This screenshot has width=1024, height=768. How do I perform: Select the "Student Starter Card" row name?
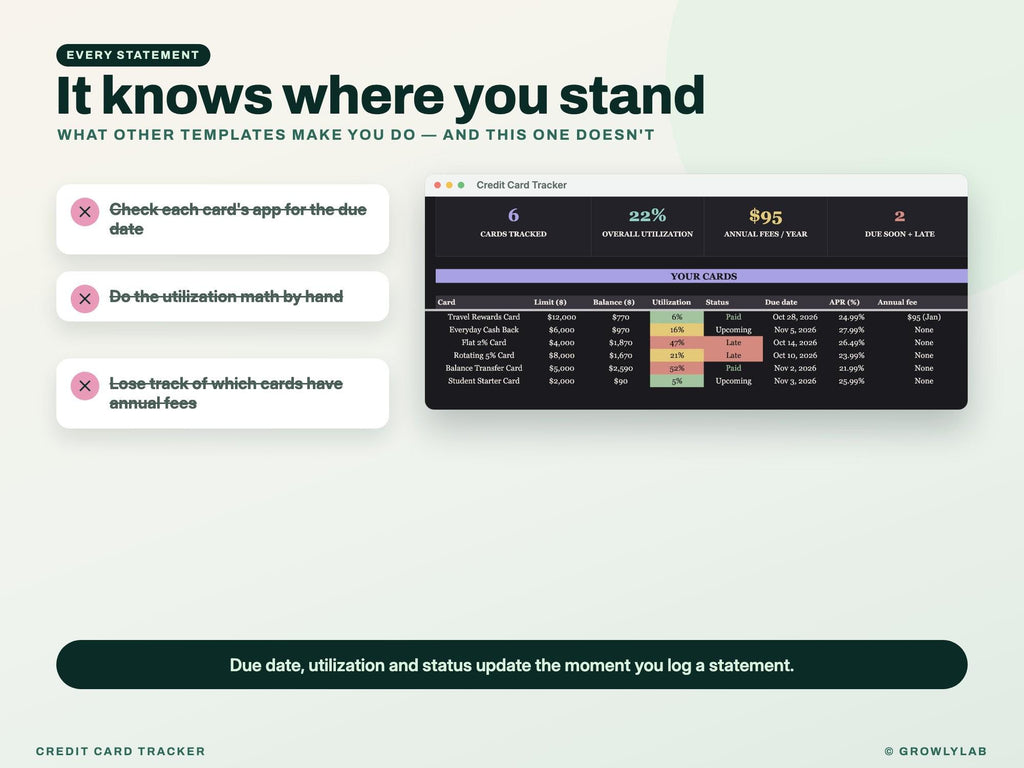(484, 381)
